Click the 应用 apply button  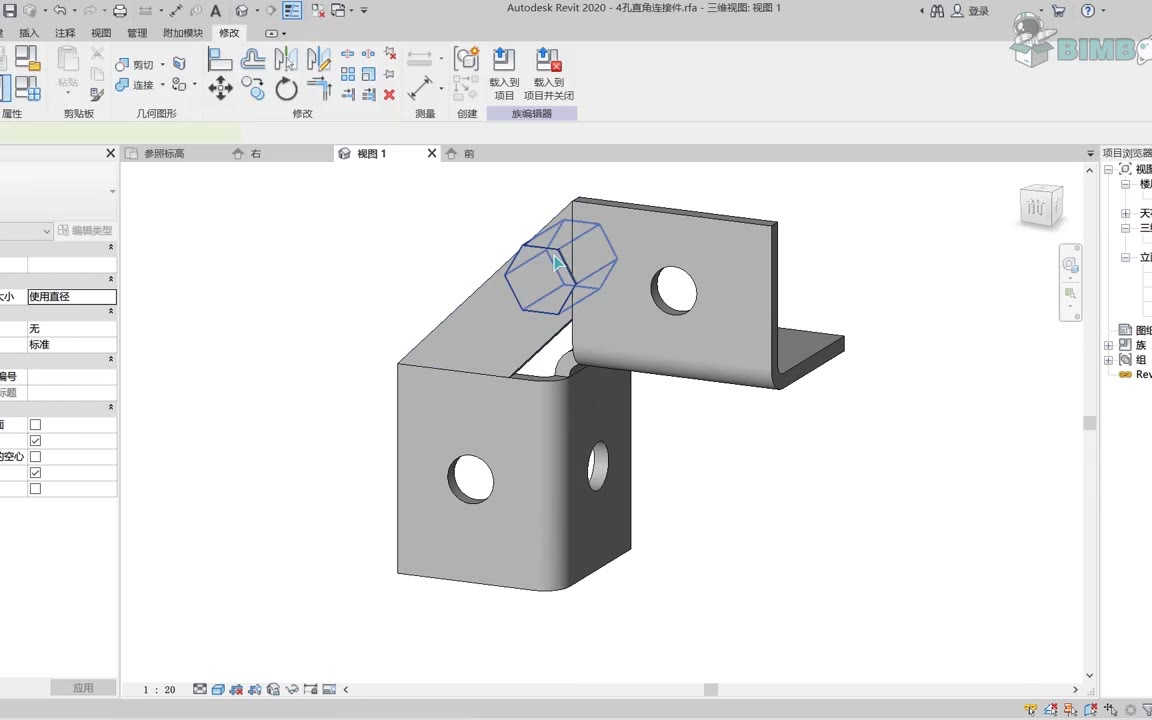[x=83, y=688]
